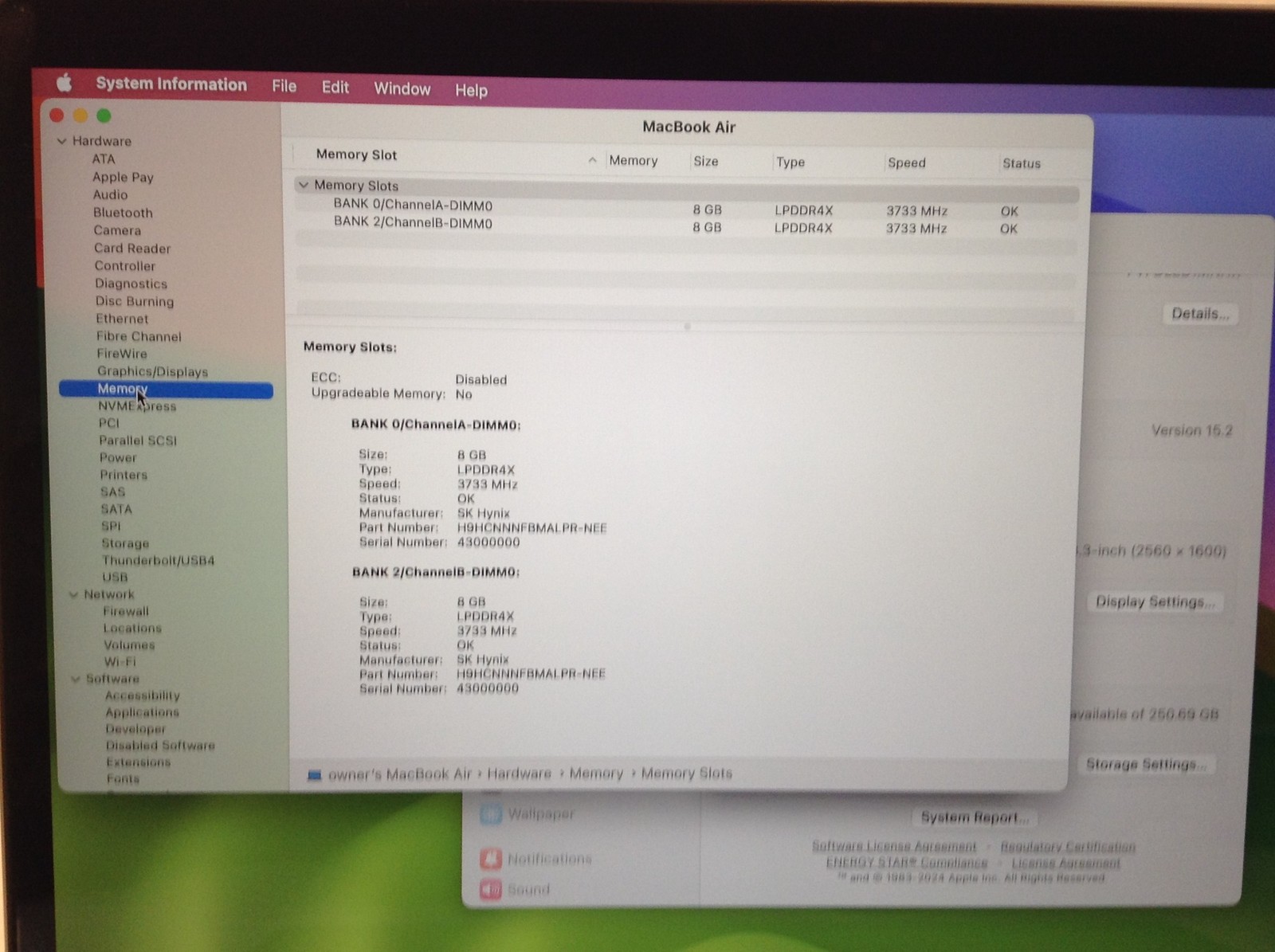Select SATA in the sidebar
1275x952 pixels.
click(x=116, y=509)
